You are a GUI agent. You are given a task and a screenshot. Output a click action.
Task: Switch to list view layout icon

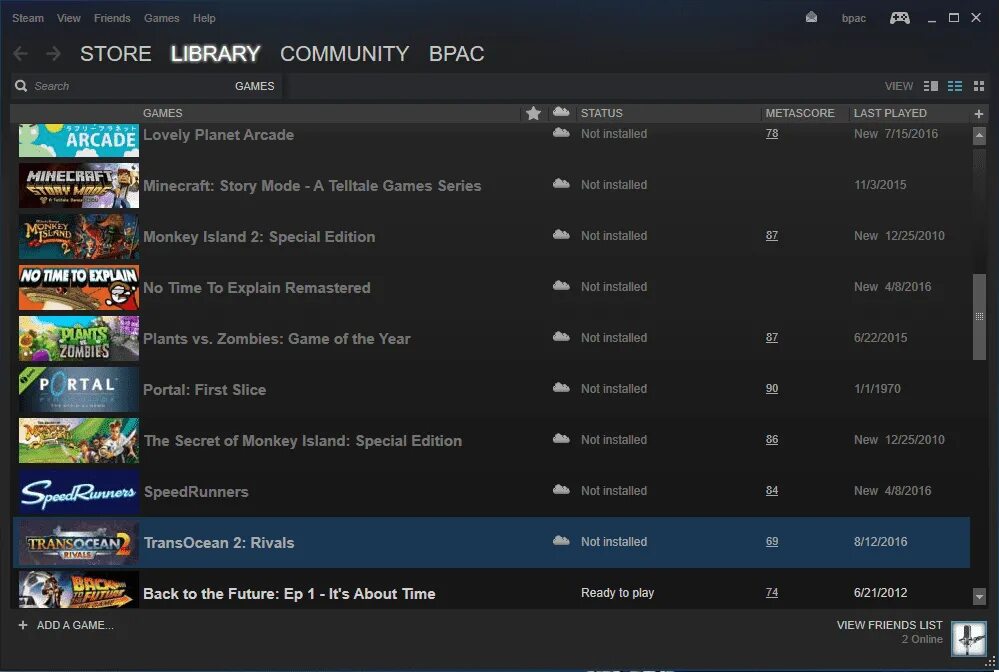[x=954, y=86]
